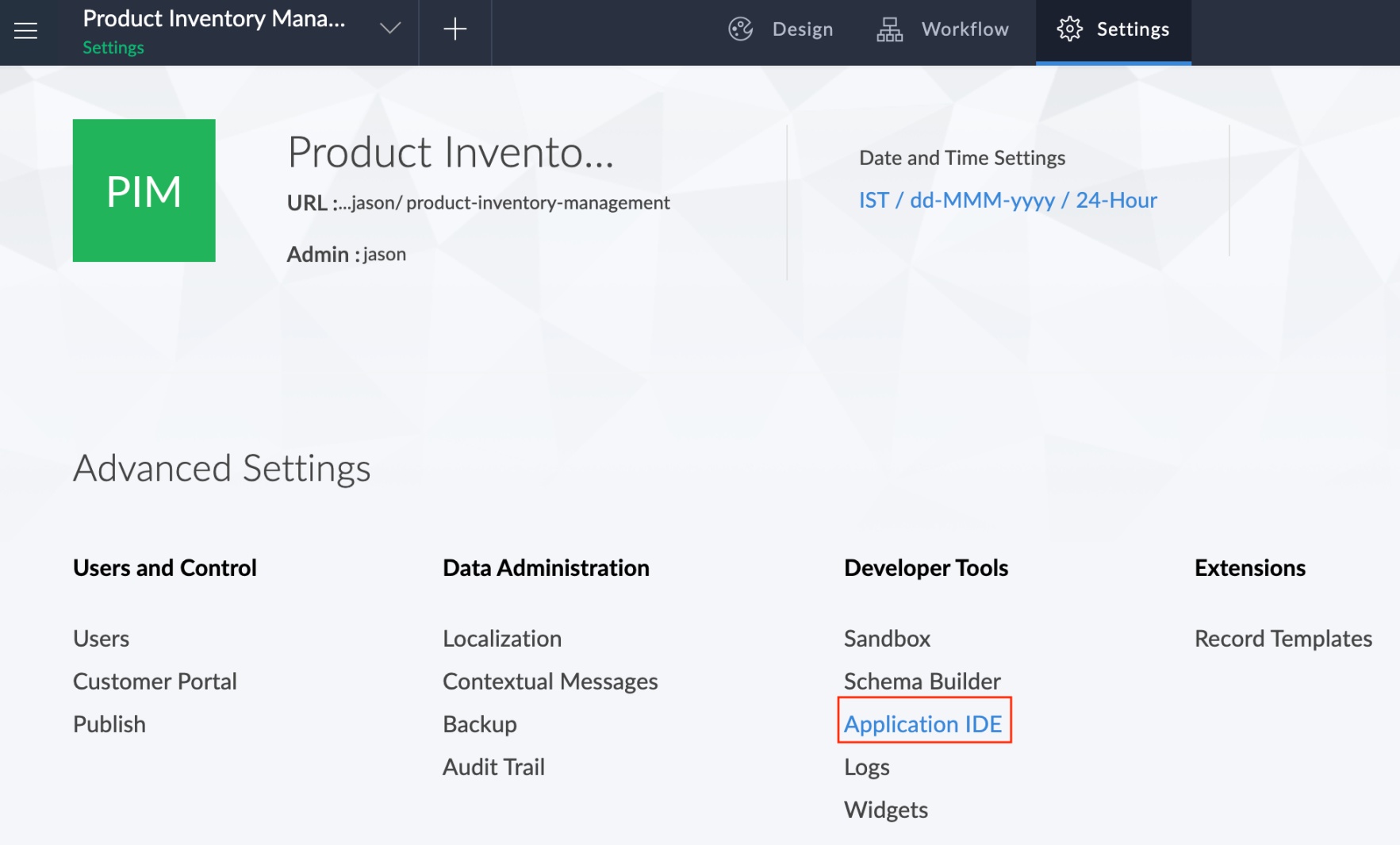Open the Application IDE
The image size is (1400, 845).
pyautogui.click(x=924, y=724)
